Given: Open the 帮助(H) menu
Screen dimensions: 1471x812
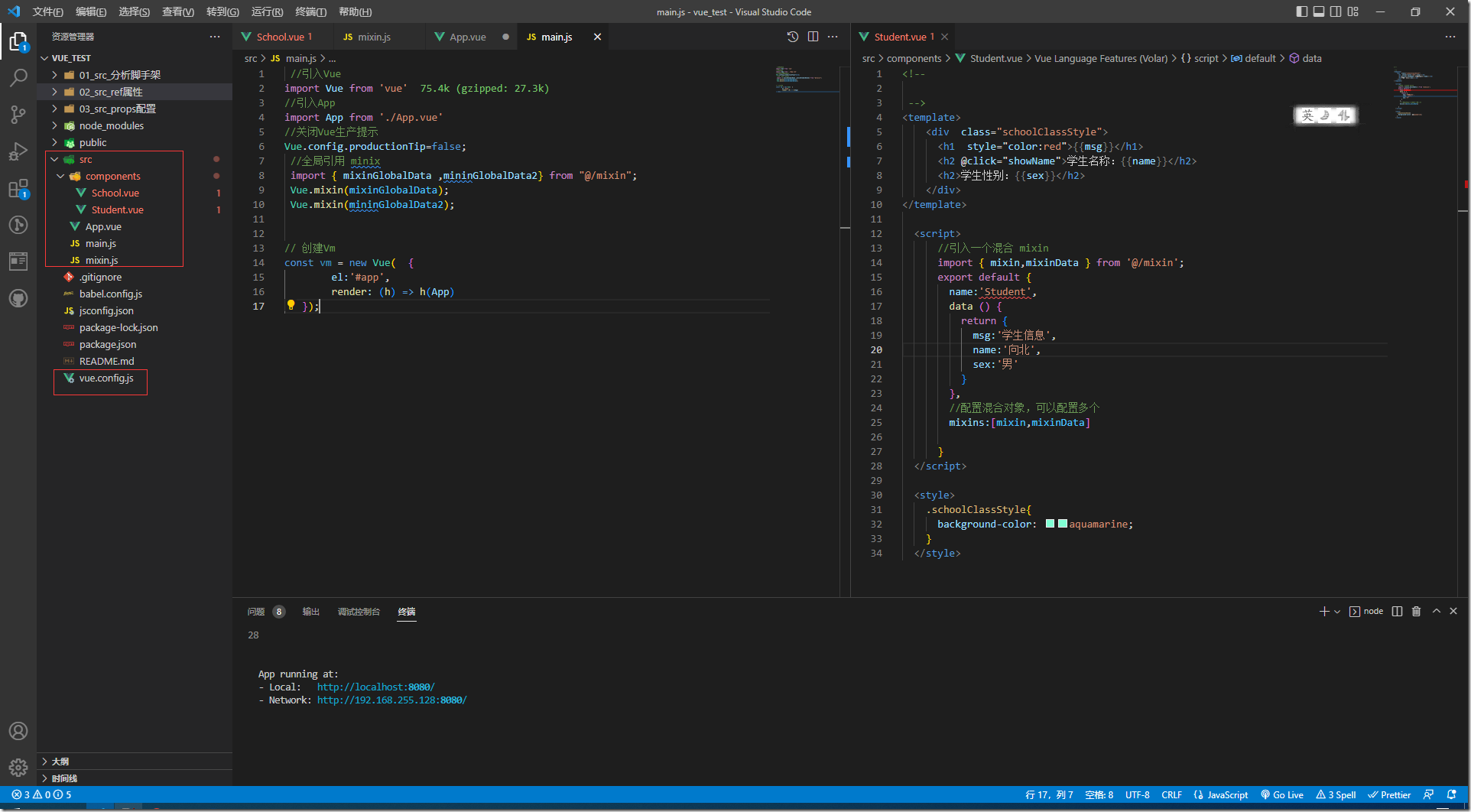Looking at the screenshot, I should click(x=356, y=11).
